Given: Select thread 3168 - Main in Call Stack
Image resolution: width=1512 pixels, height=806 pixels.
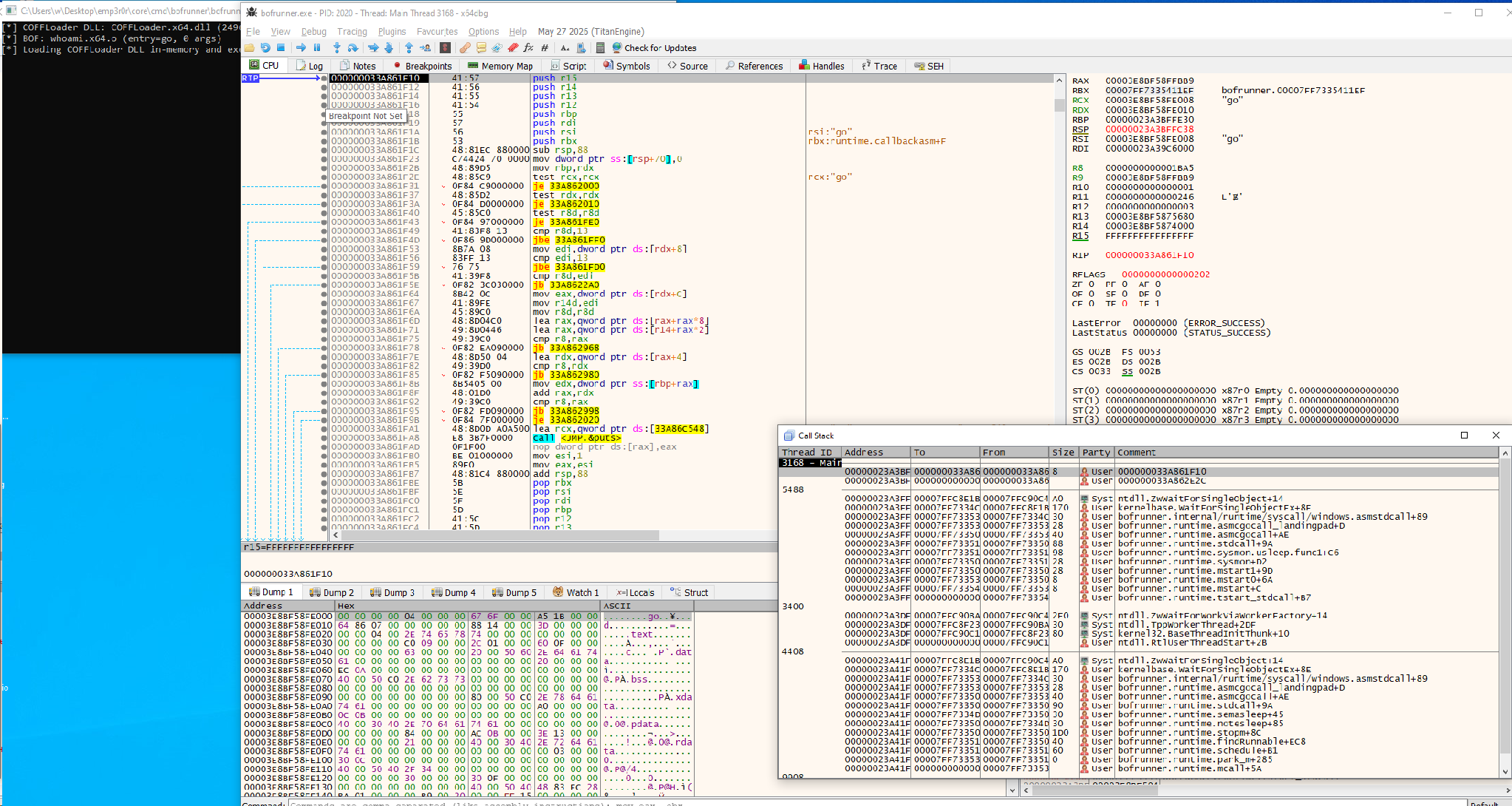Looking at the screenshot, I should pos(811,463).
